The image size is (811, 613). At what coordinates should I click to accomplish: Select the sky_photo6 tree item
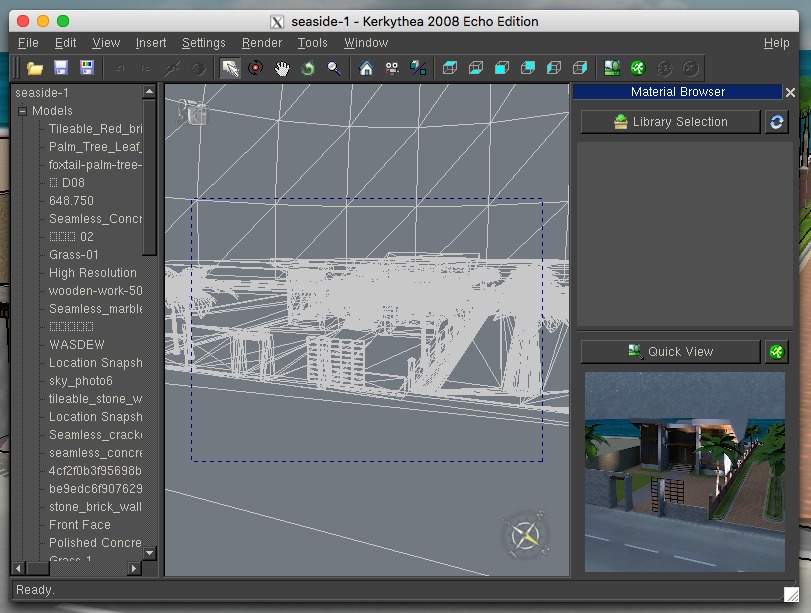pos(81,381)
